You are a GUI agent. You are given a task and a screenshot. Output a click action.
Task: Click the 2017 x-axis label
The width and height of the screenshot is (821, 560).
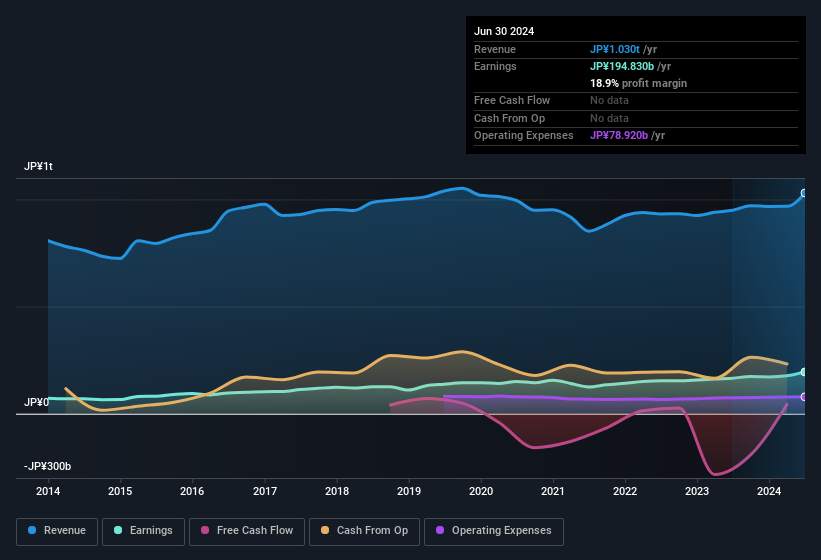pyautogui.click(x=265, y=491)
